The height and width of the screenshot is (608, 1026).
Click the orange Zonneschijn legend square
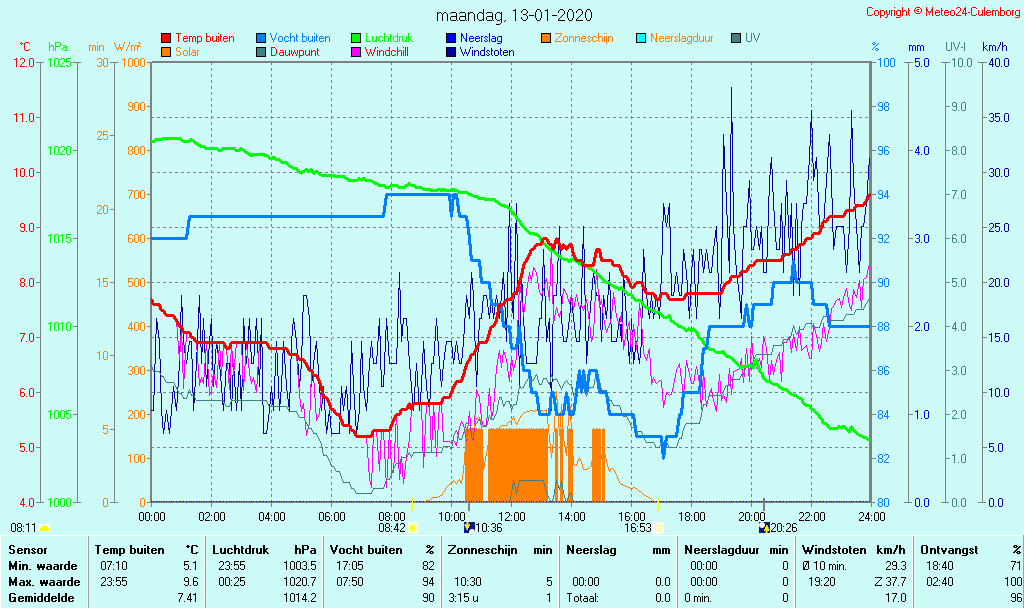(546, 38)
